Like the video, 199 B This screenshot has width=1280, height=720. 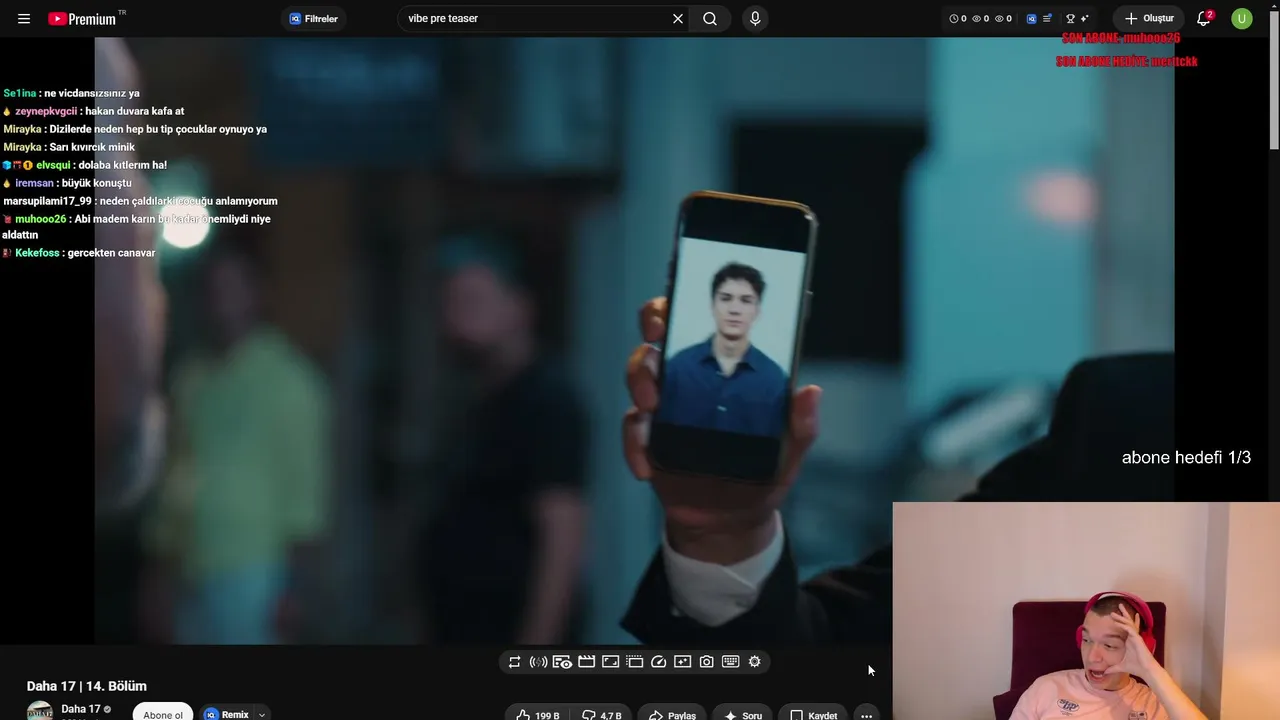pos(538,715)
